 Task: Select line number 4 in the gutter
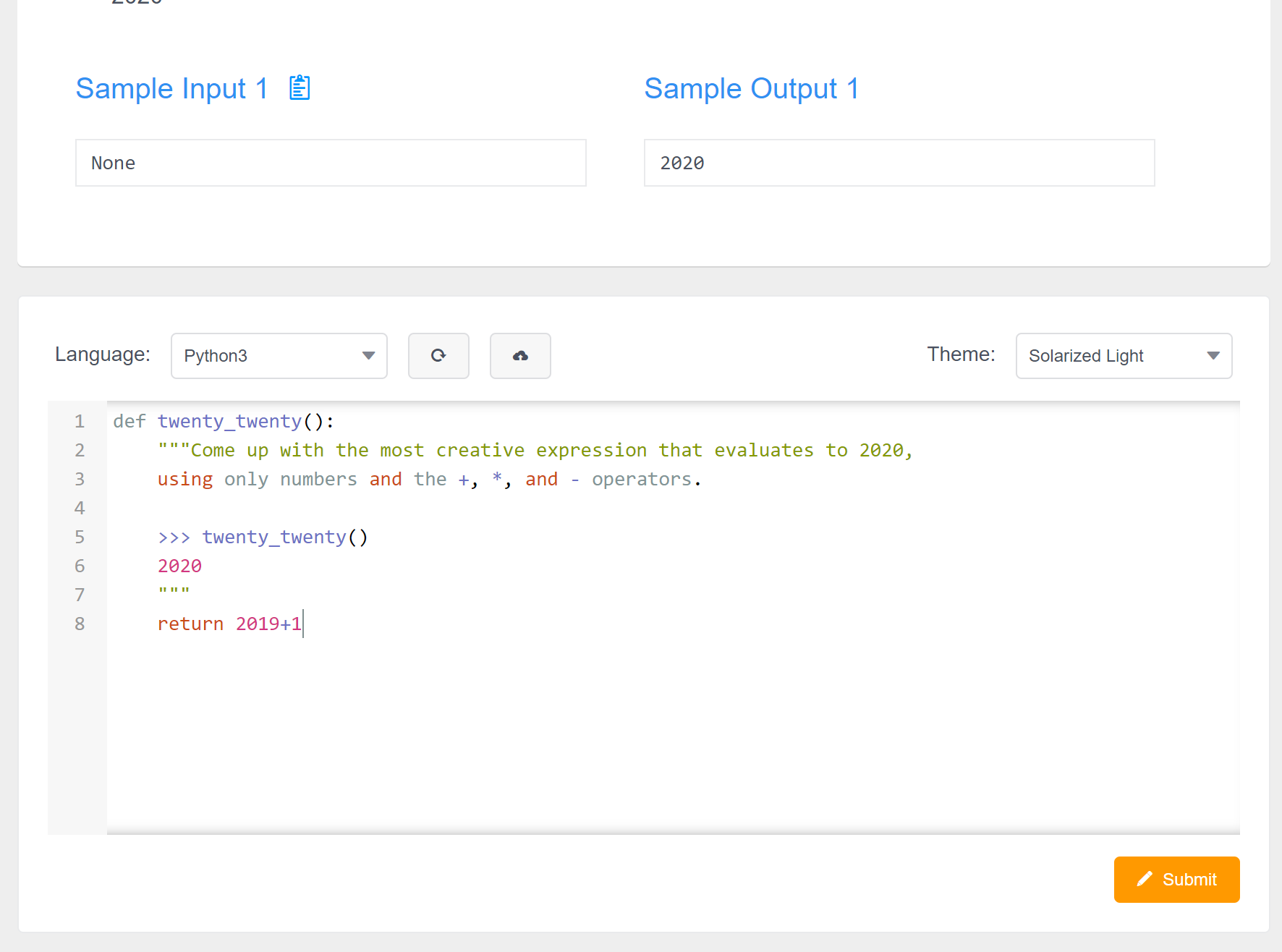pyautogui.click(x=80, y=508)
